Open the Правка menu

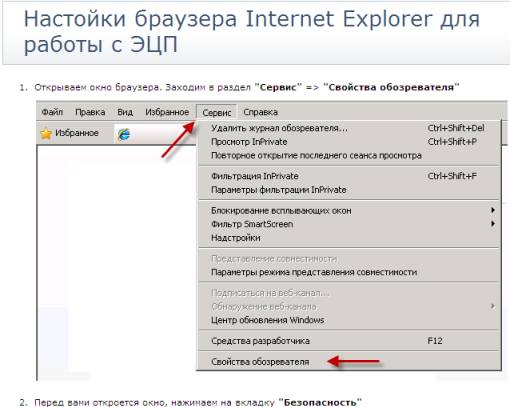pos(90,112)
